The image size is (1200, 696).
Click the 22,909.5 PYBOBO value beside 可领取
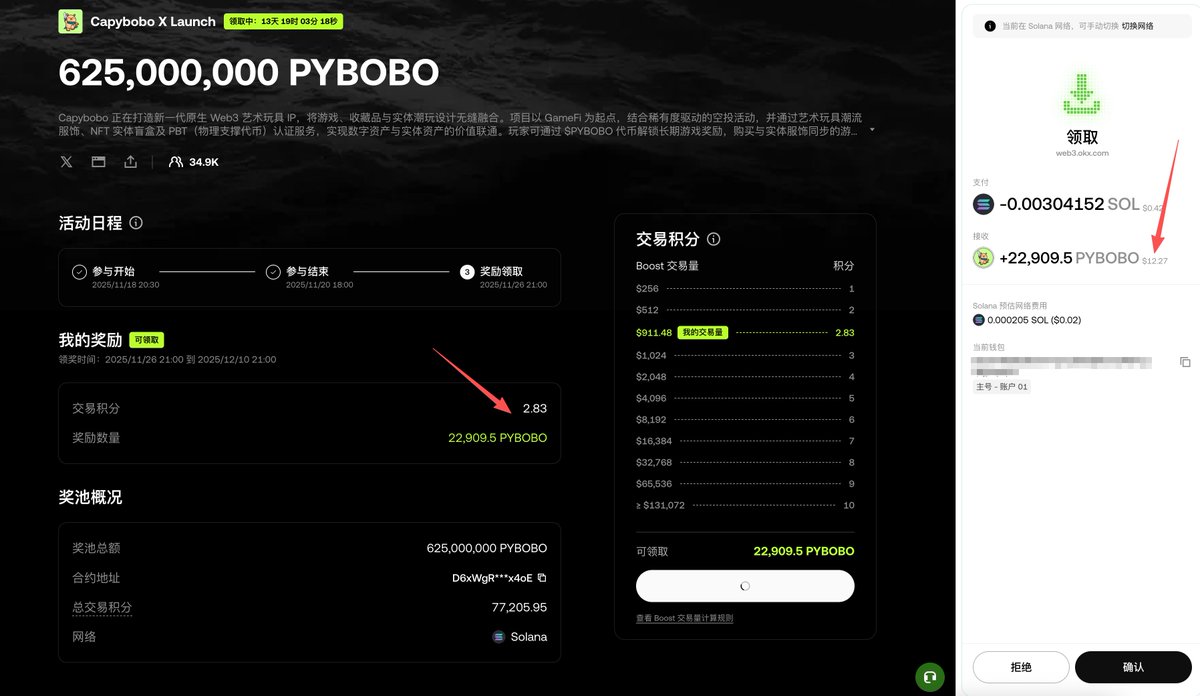(x=804, y=551)
